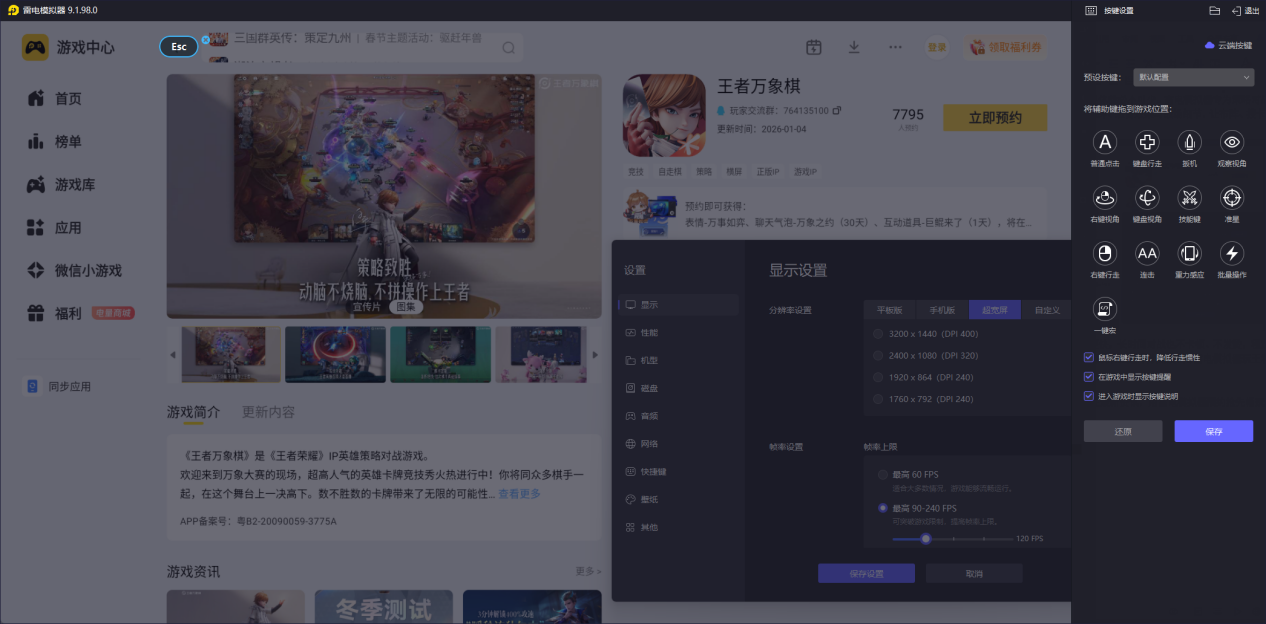1266x624 pixels.
Task: Toggle 在游戏中显示按键提醒 checkbox
Action: coord(1089,377)
